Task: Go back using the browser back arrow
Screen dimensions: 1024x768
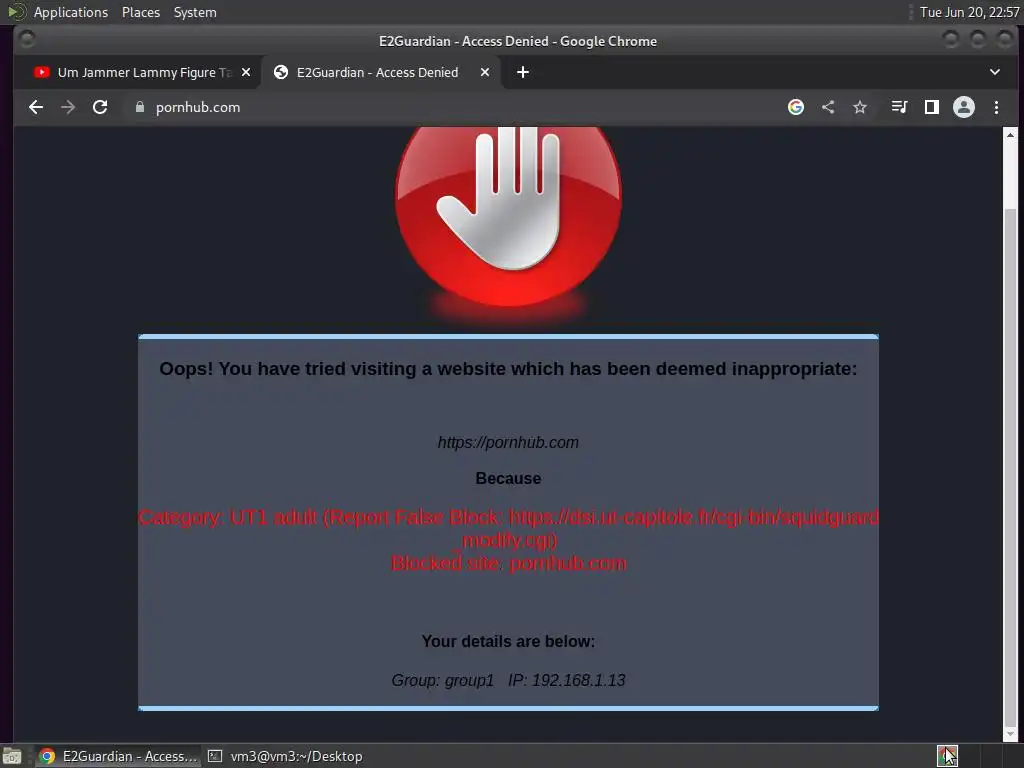Action: (36, 107)
